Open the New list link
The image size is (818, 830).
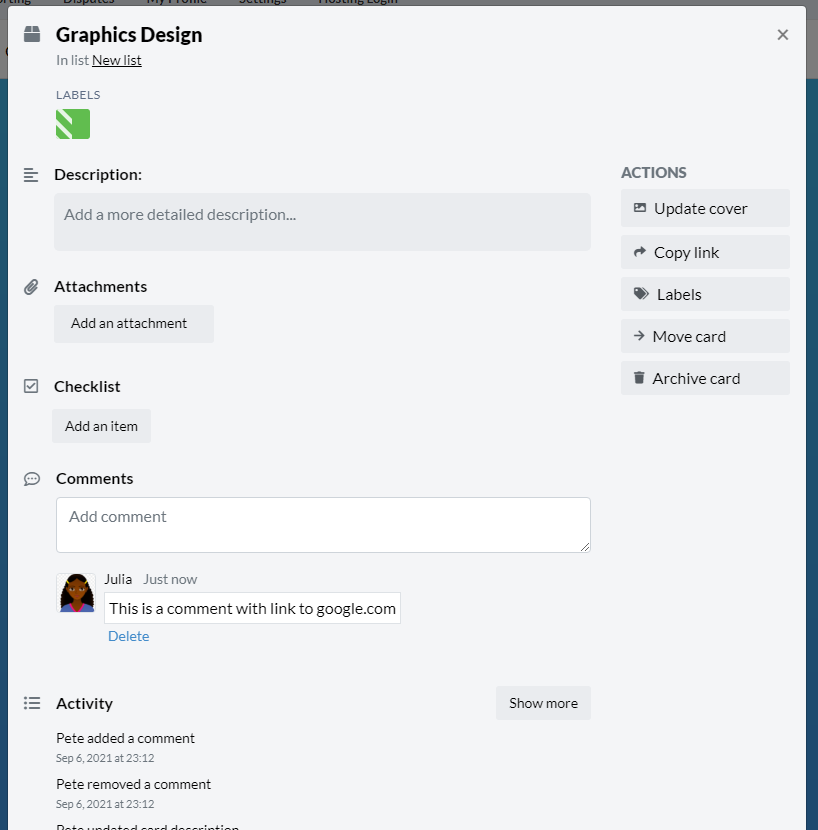pyautogui.click(x=116, y=60)
